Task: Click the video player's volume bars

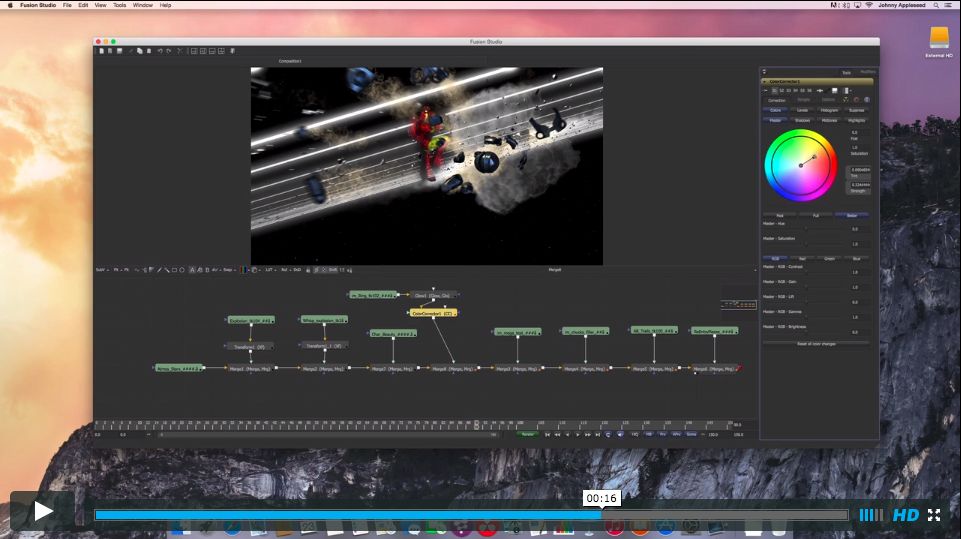Action: 871,515
